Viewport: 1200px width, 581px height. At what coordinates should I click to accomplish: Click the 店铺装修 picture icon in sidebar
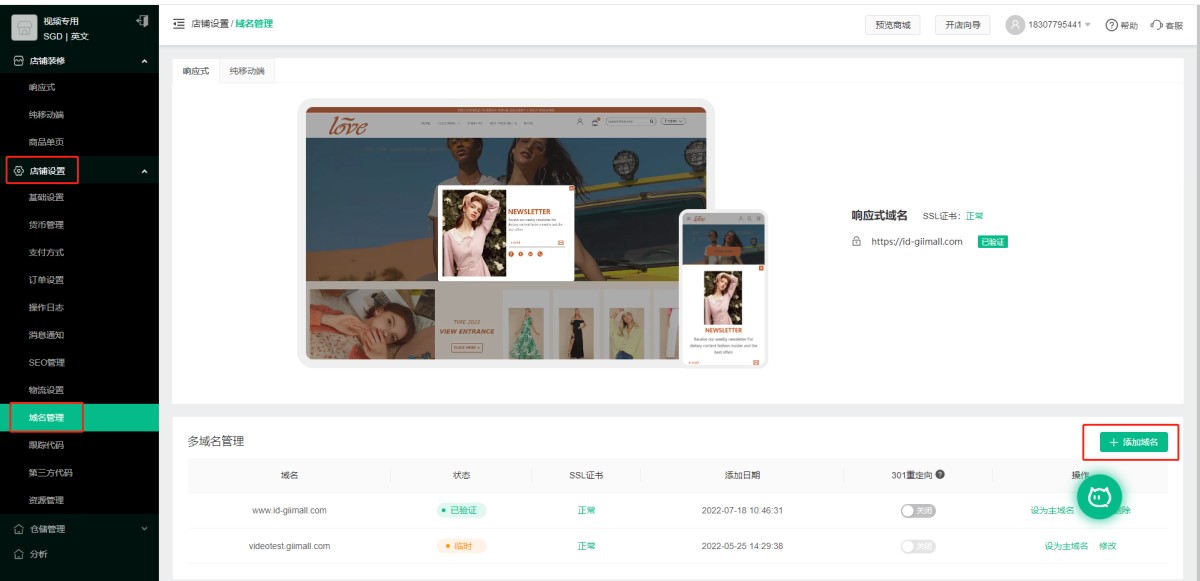(x=18, y=61)
